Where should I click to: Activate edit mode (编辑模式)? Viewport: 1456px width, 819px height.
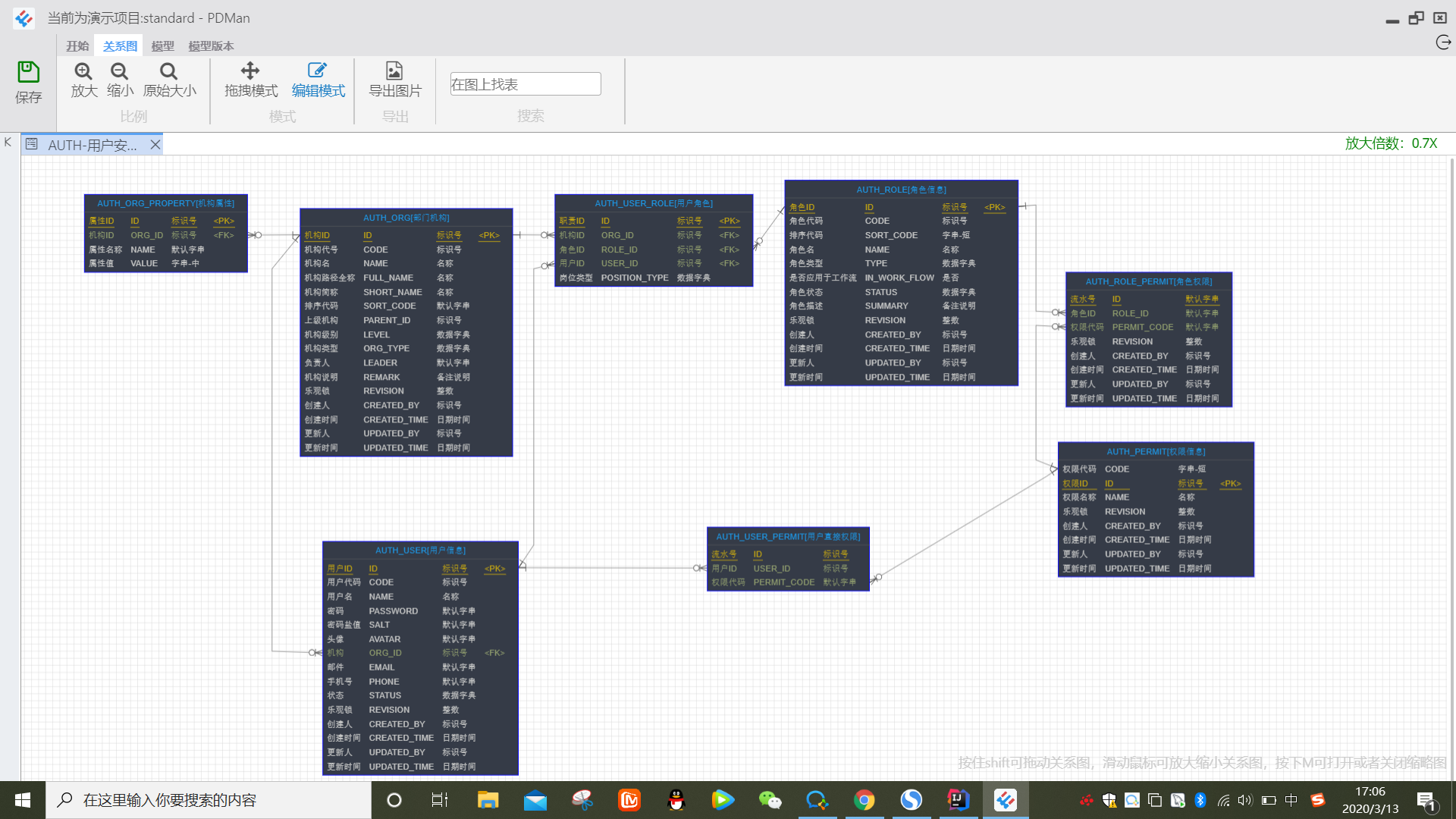point(318,80)
